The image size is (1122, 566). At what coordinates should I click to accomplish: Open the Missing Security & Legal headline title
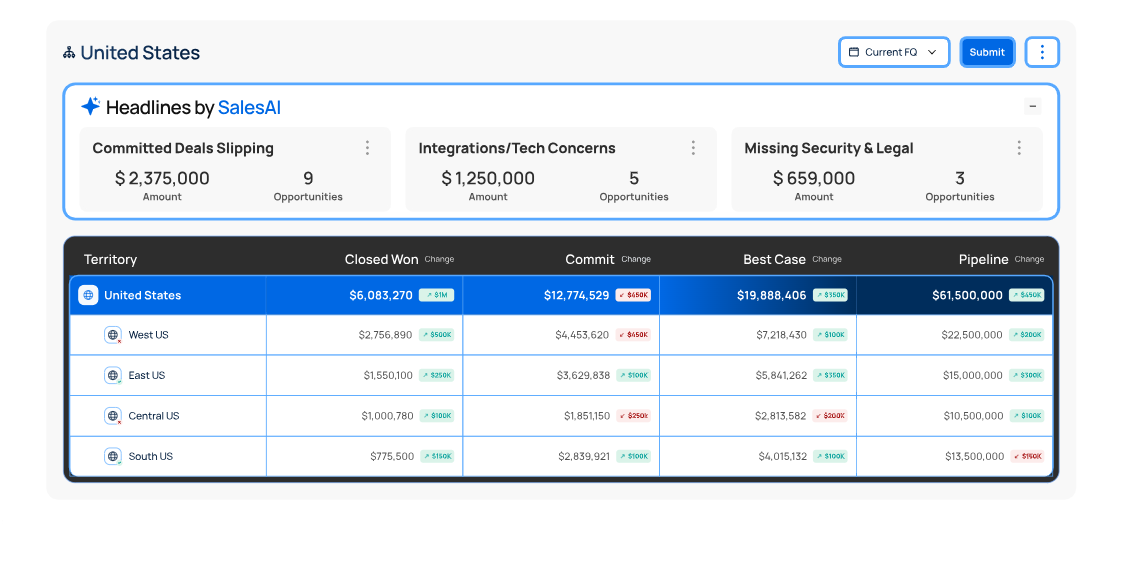coord(829,148)
